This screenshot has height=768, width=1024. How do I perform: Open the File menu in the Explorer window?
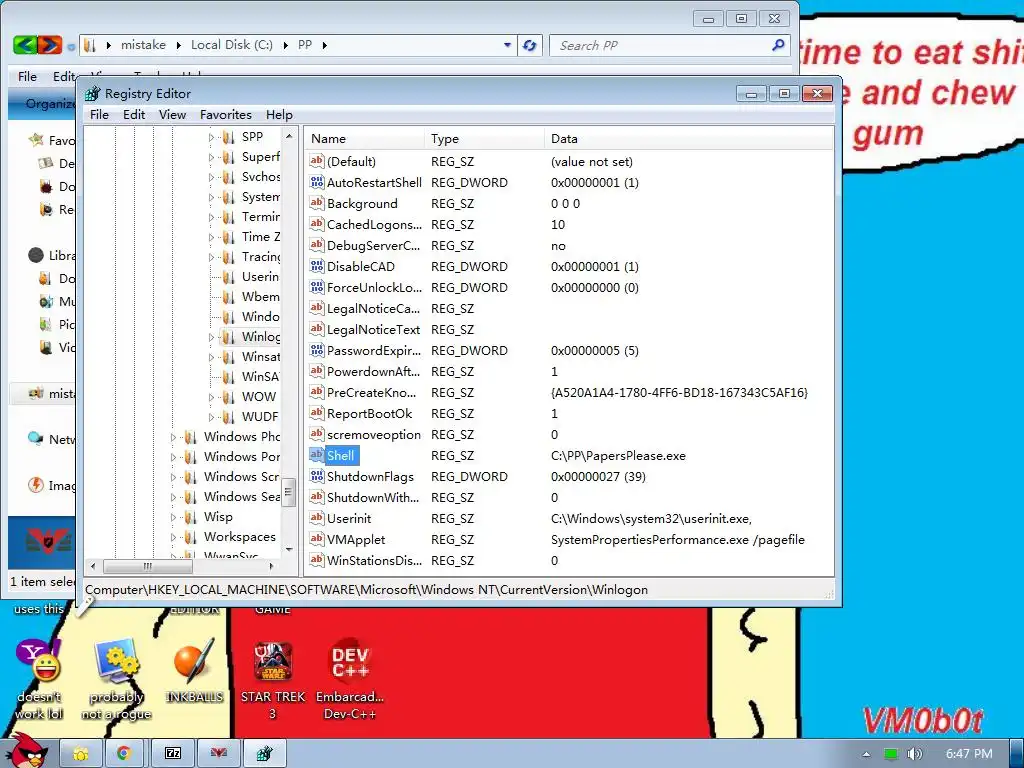pyautogui.click(x=27, y=76)
